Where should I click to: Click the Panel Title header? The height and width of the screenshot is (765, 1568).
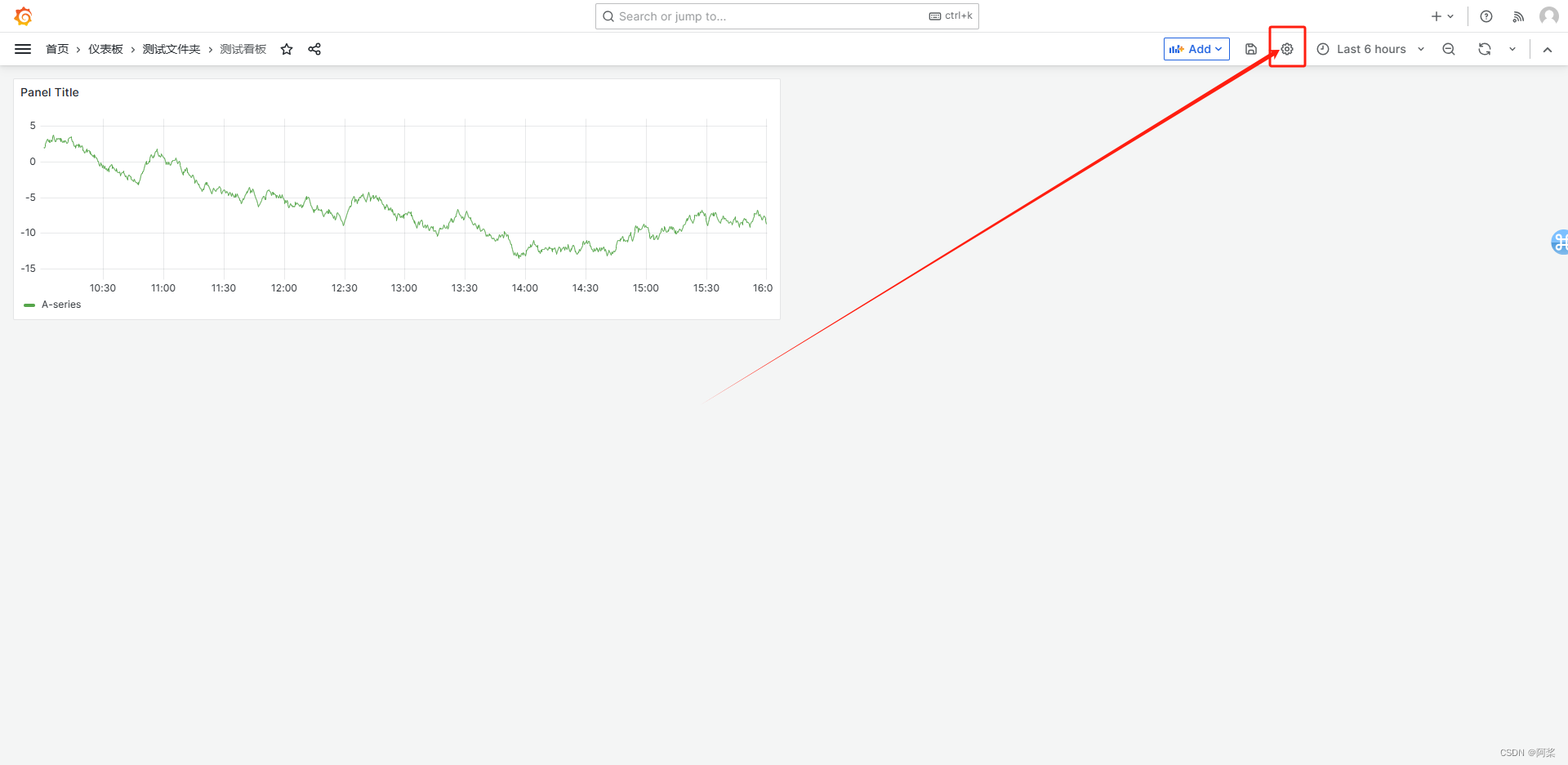(50, 92)
